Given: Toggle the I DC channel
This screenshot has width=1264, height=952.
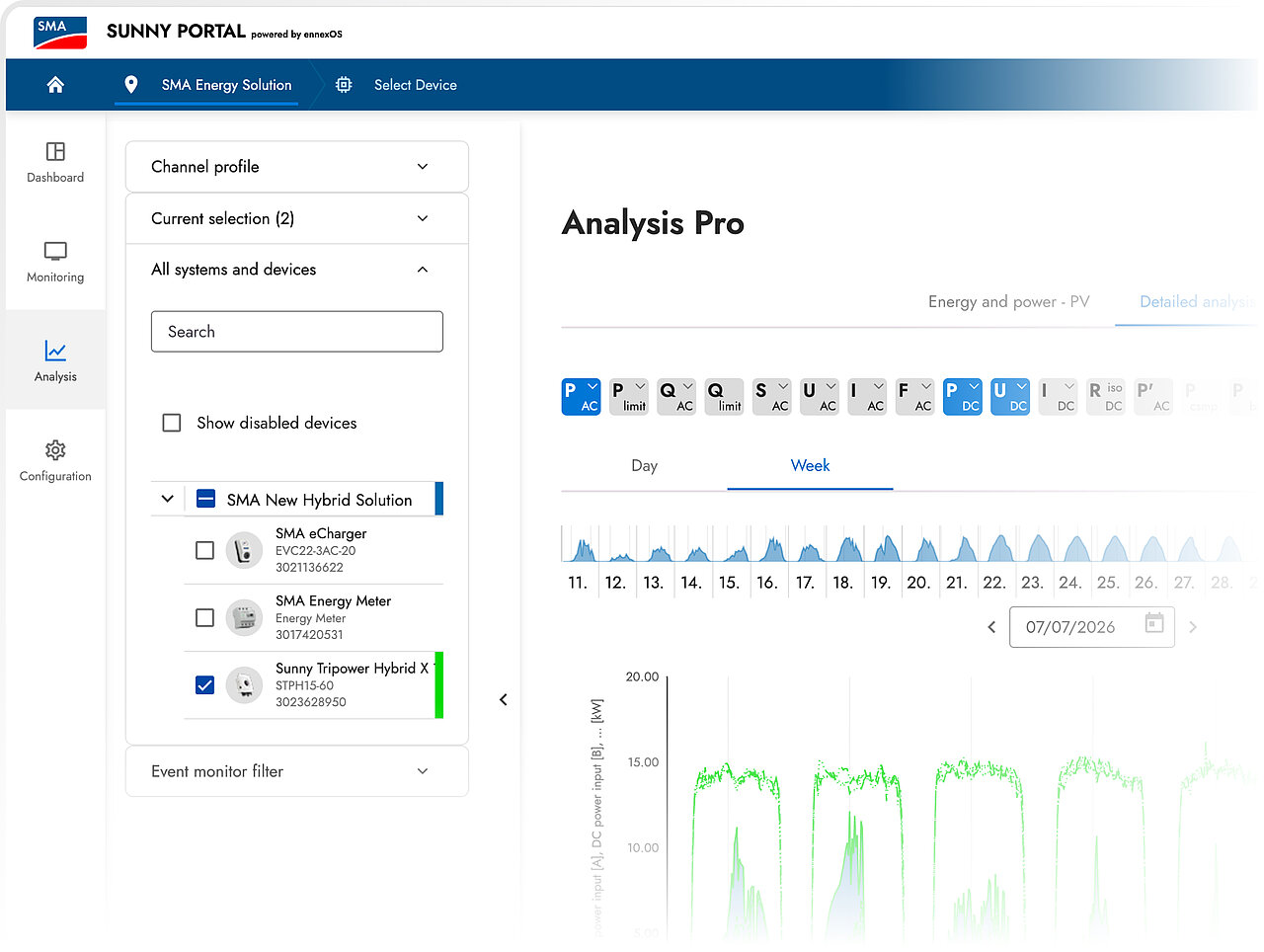Looking at the screenshot, I should (1058, 397).
